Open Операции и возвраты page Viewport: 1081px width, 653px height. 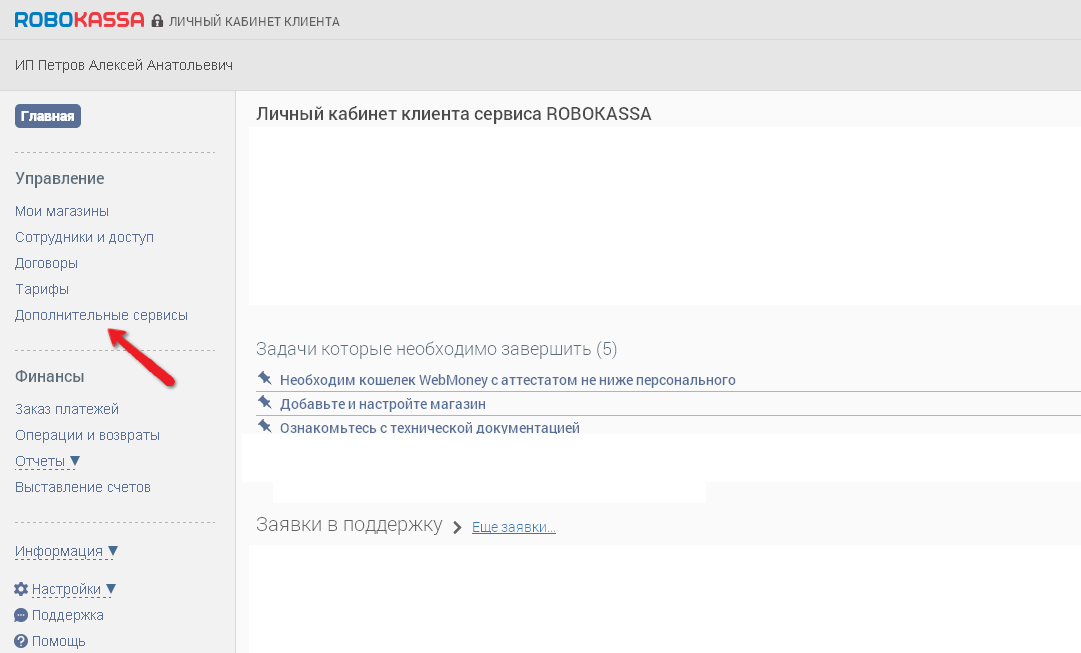click(x=87, y=435)
